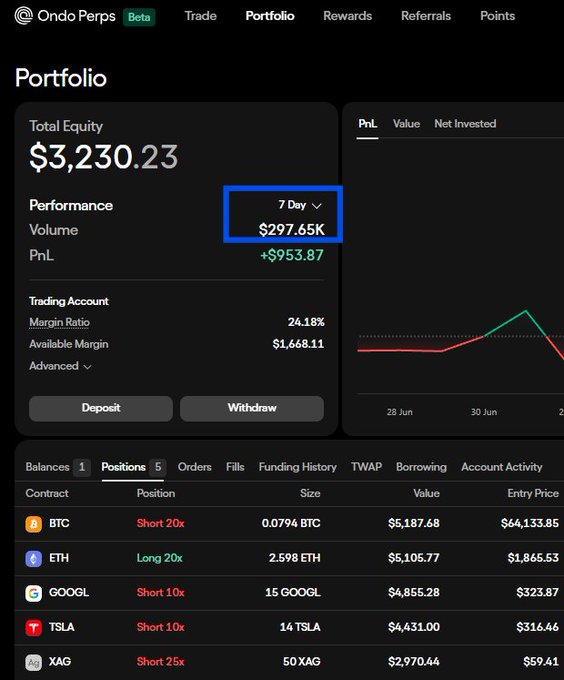Viewport: 564px width, 680px height.
Task: Sort by the Entry Price column header
Action: pos(533,493)
